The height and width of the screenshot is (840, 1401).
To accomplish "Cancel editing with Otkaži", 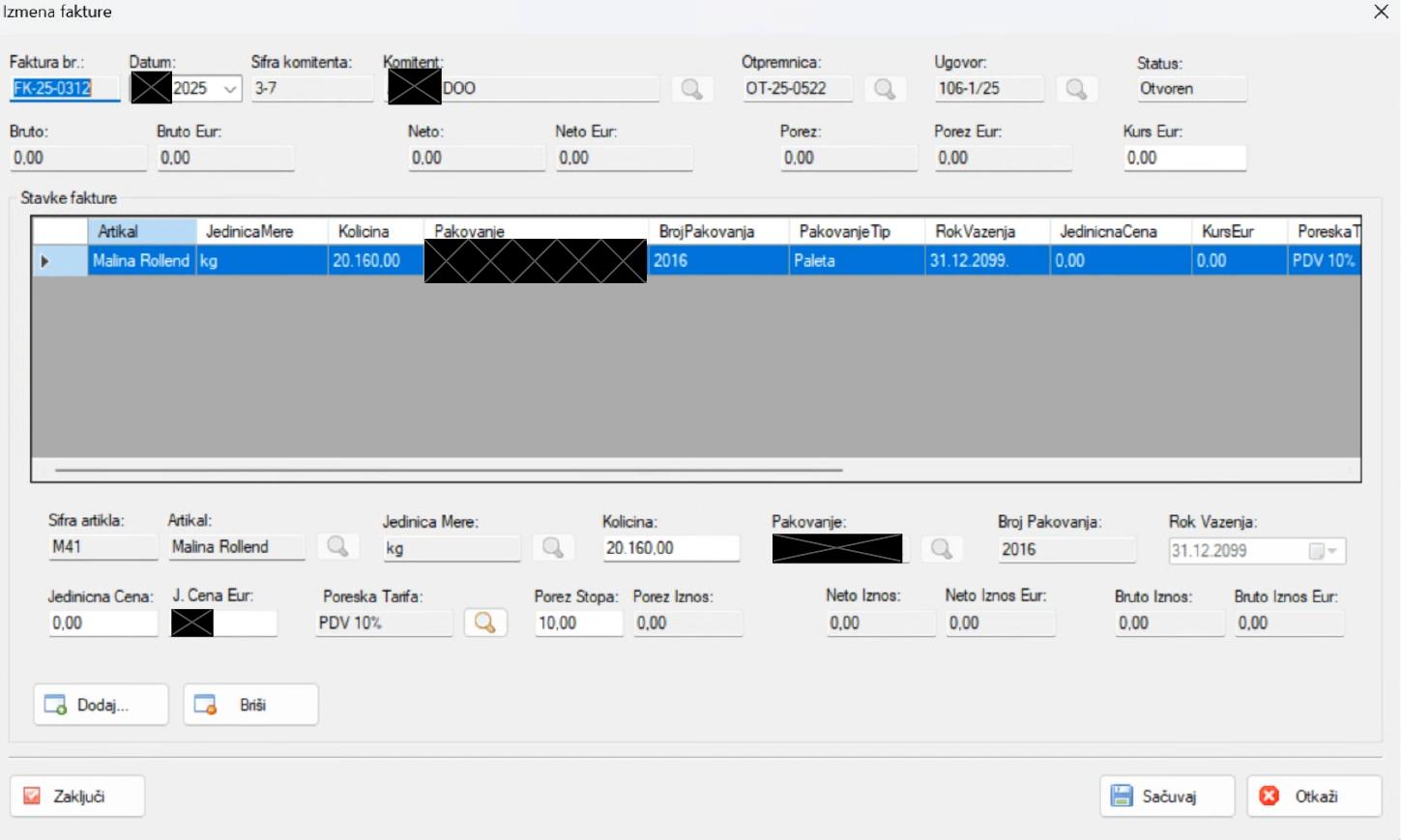I will [x=1314, y=797].
